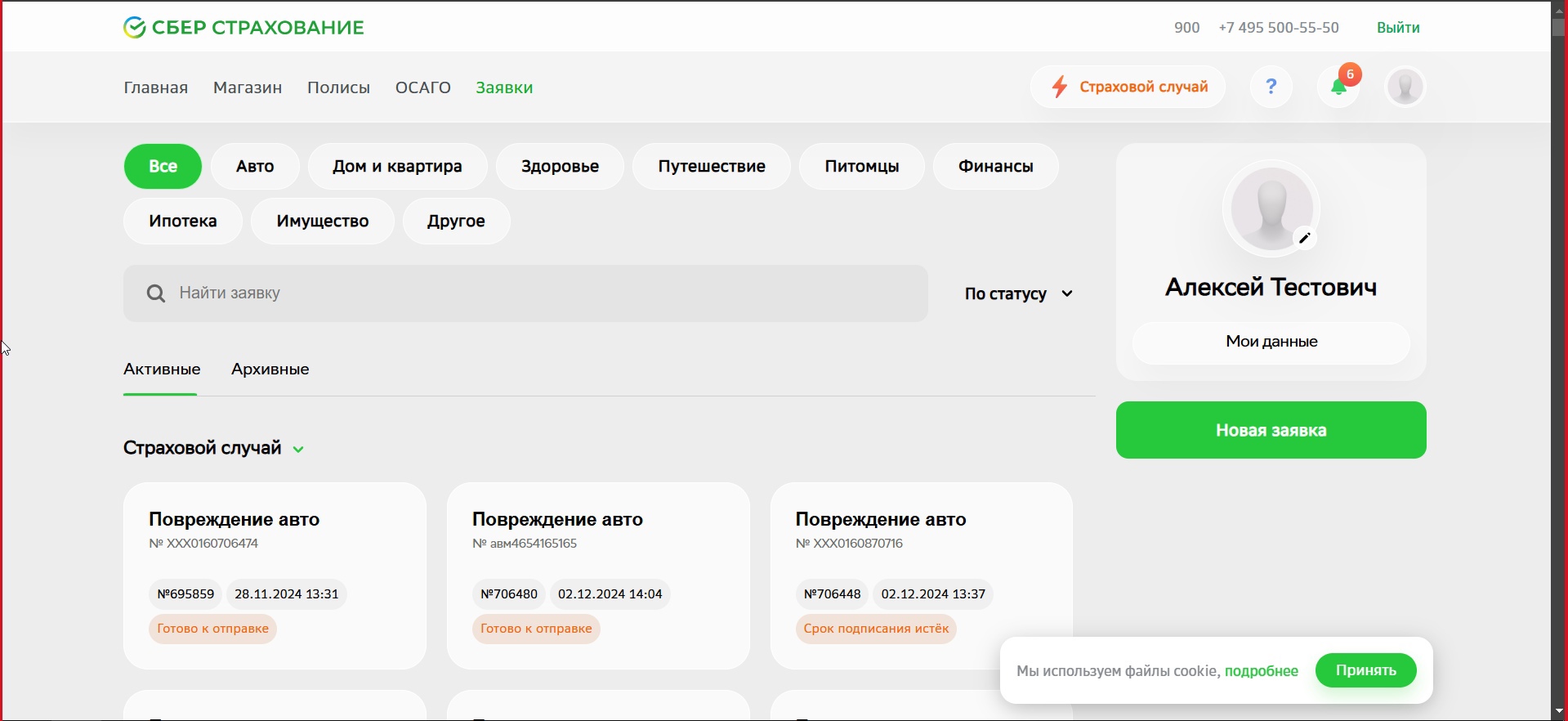
Task: Click the Найти заявку search field
Action: 525,293
